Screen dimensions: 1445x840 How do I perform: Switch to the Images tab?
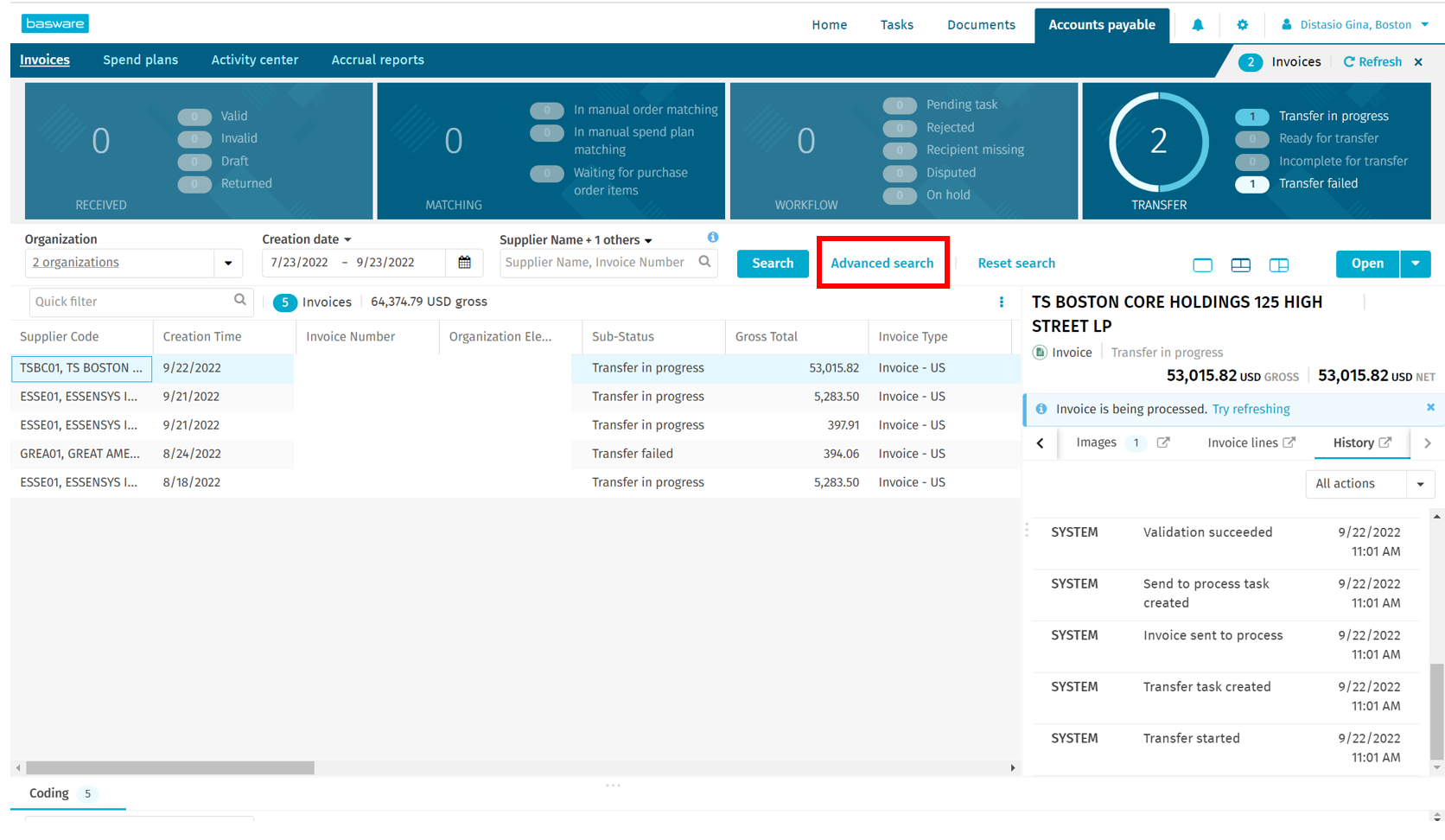[x=1096, y=442]
